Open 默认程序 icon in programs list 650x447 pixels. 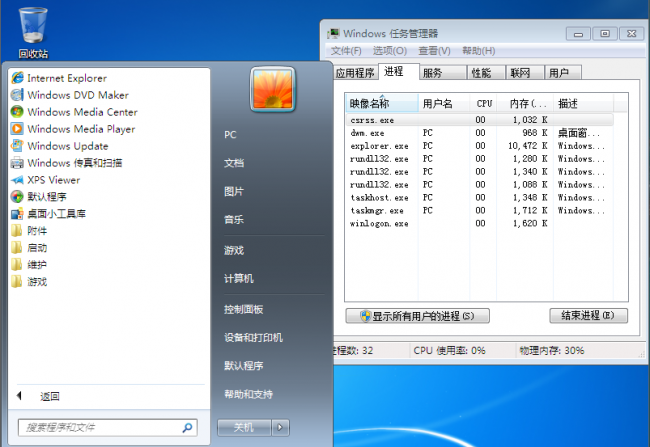17,197
